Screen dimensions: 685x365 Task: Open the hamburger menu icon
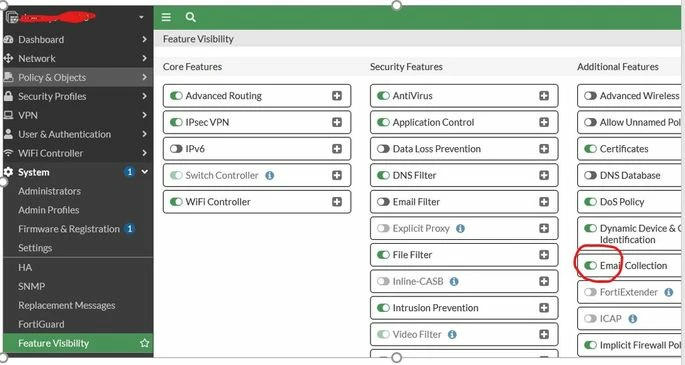tap(166, 17)
